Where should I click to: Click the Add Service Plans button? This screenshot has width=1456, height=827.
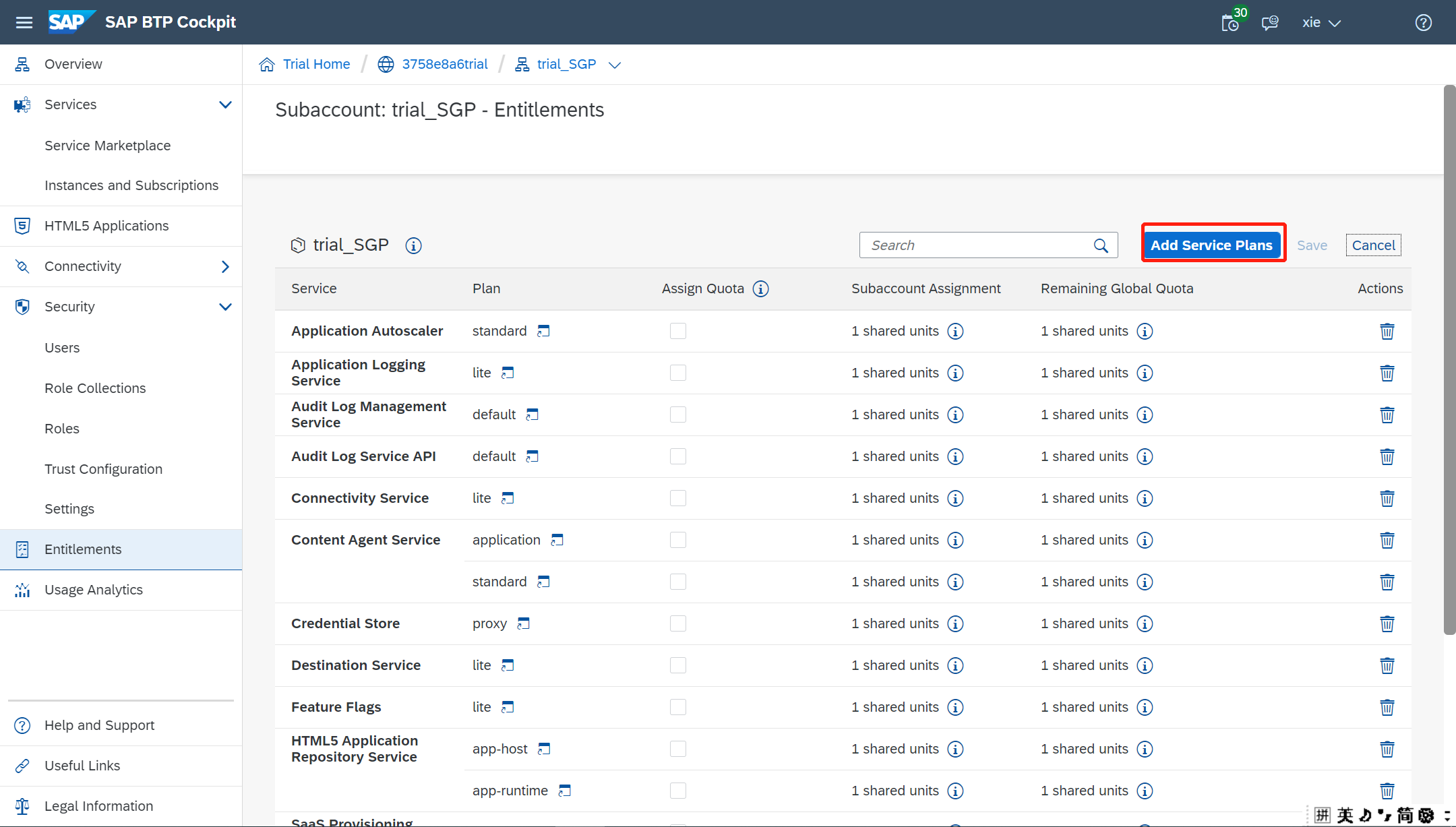pyautogui.click(x=1211, y=245)
